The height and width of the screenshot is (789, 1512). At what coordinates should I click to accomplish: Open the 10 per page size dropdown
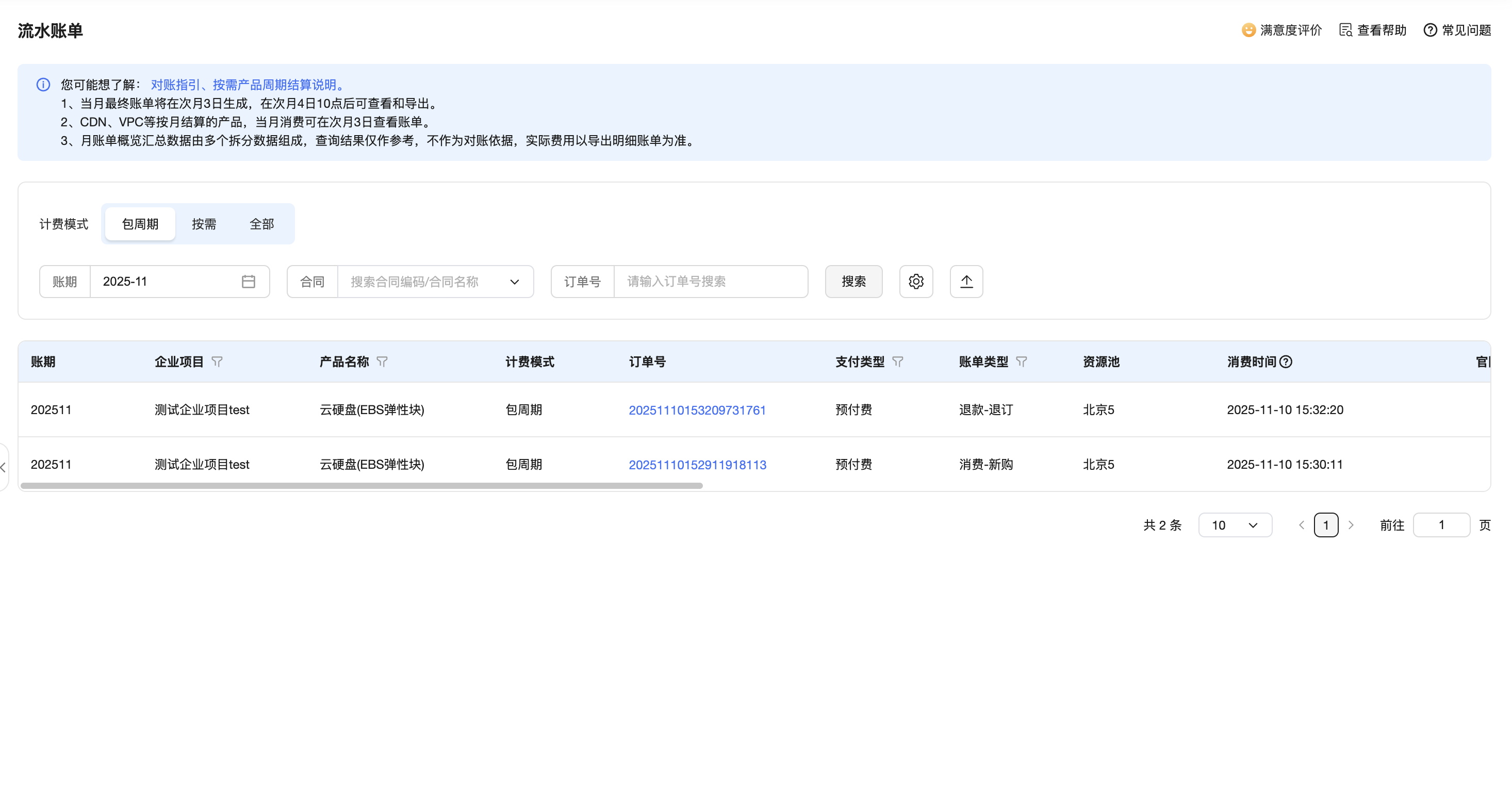tap(1235, 525)
